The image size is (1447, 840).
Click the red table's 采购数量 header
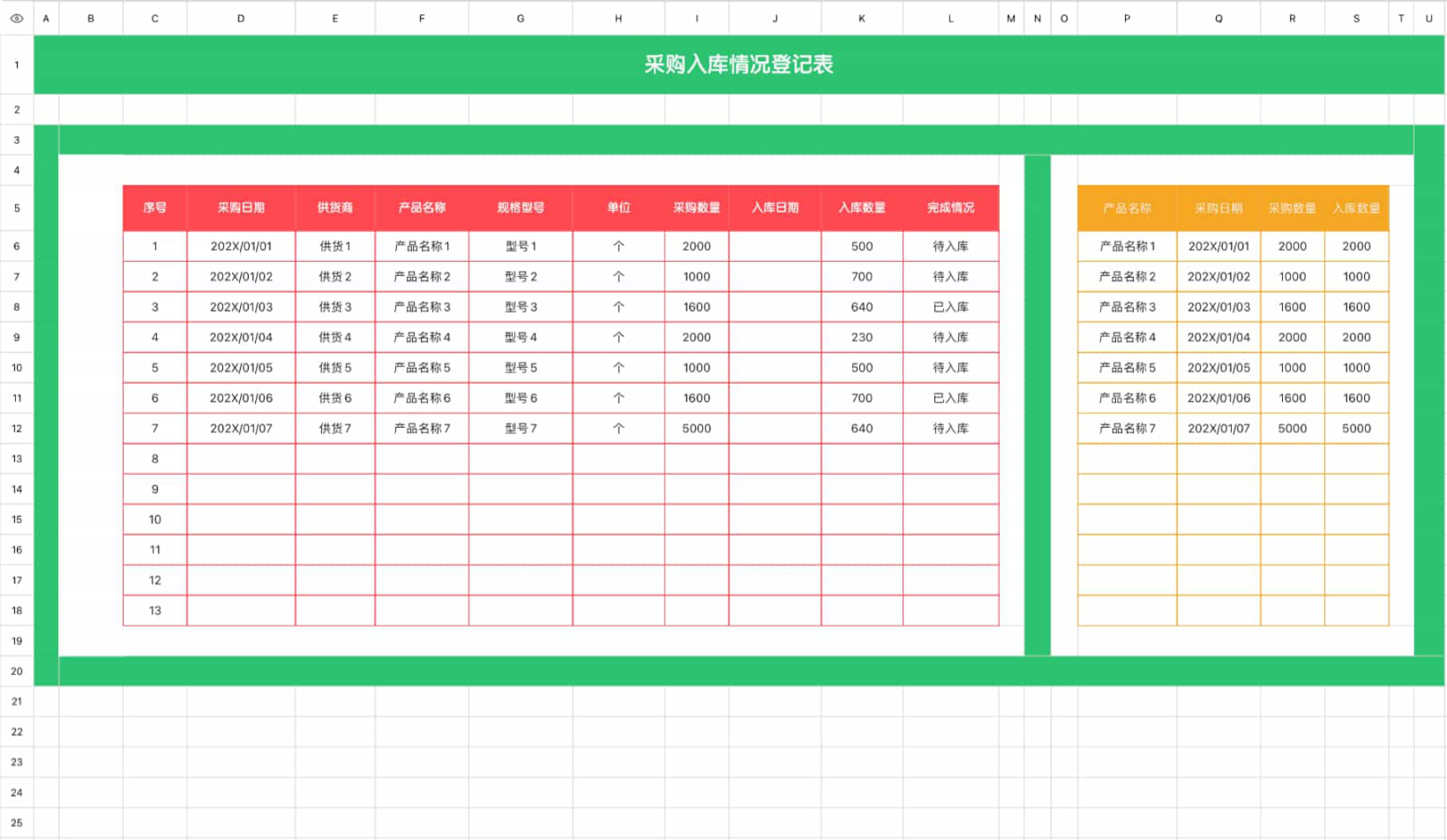pyautogui.click(x=697, y=208)
